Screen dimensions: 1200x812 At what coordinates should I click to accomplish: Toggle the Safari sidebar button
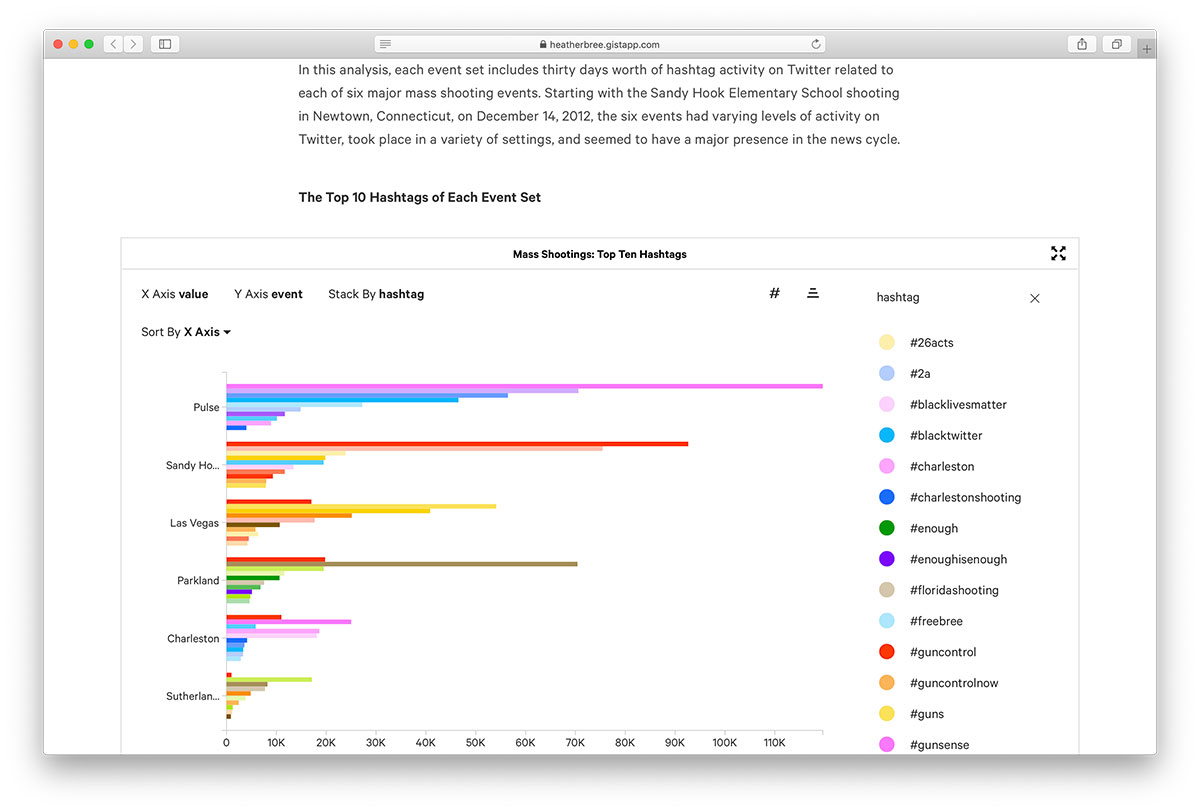pos(165,44)
